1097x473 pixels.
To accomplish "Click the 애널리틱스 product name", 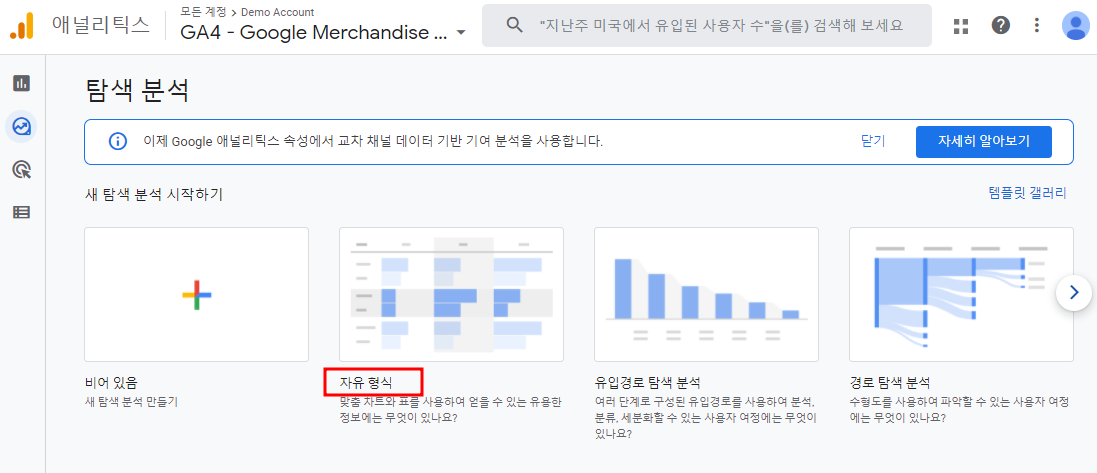I will (101, 25).
